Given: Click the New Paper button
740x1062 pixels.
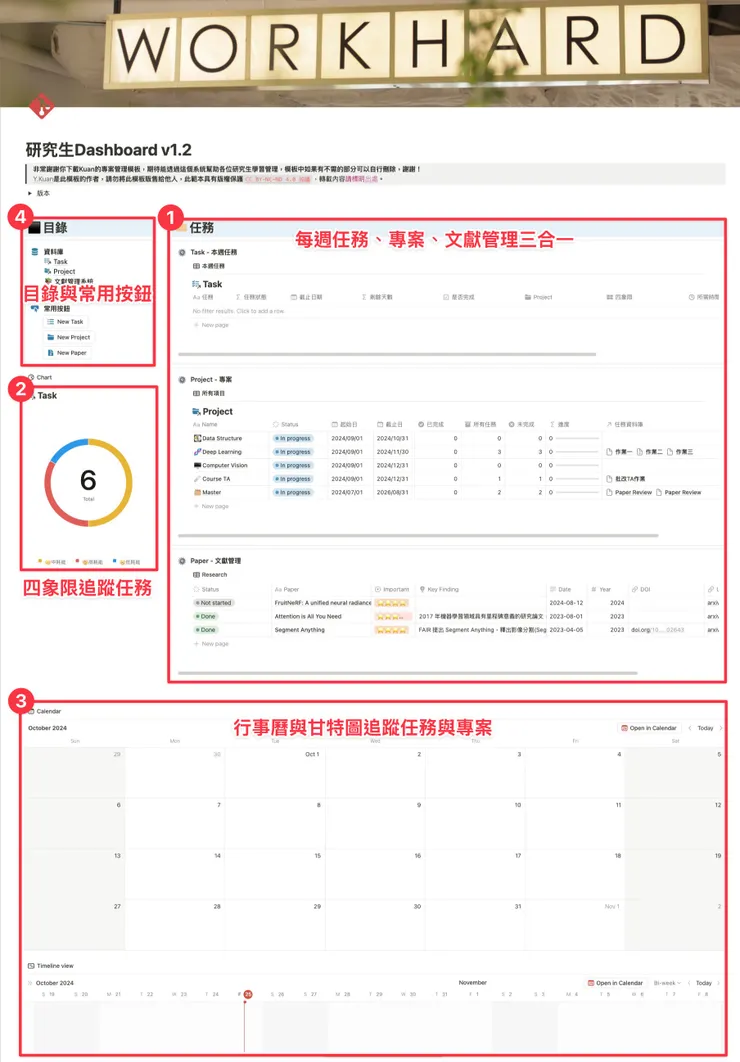Looking at the screenshot, I should [x=66, y=353].
